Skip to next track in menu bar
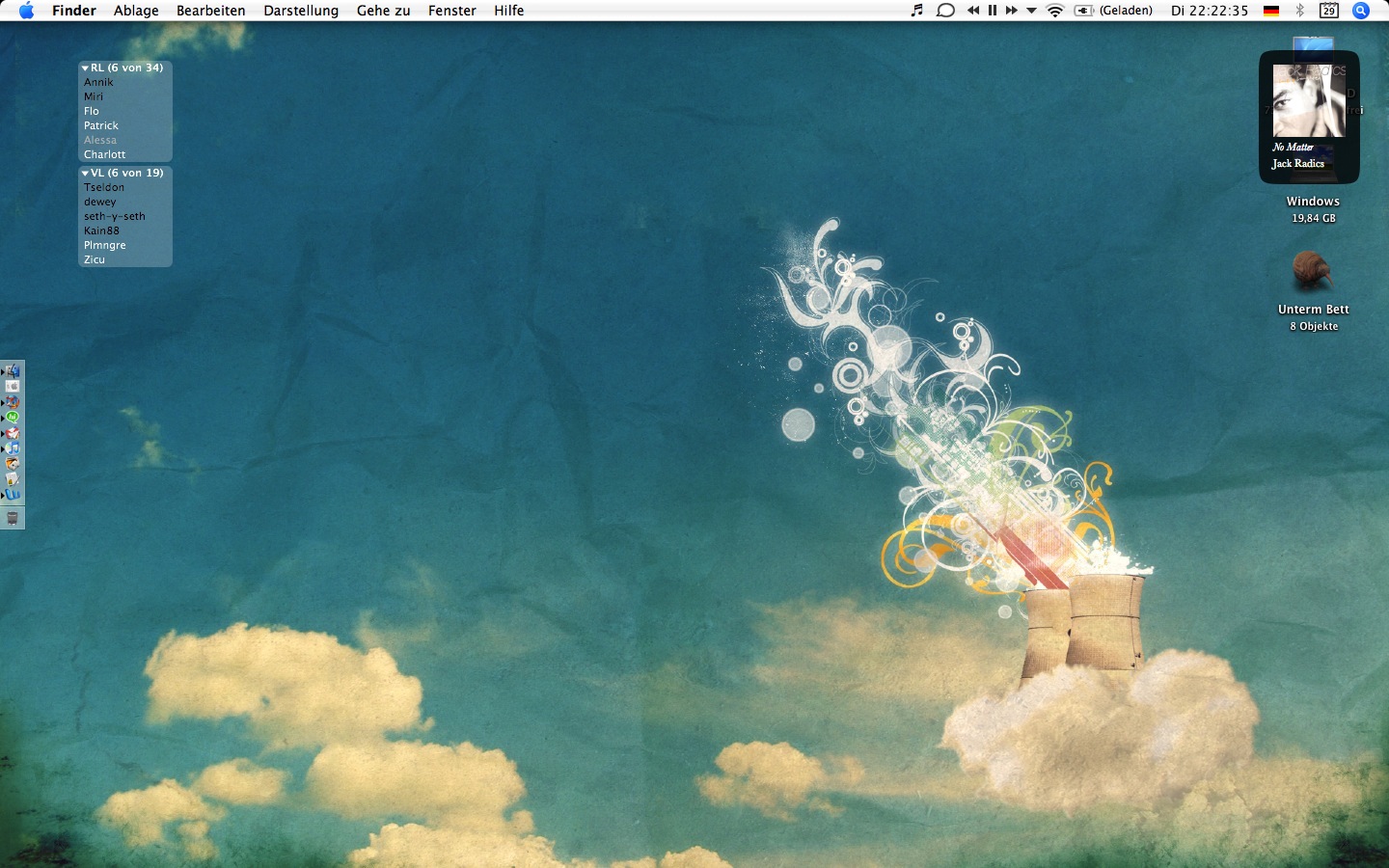1389x868 pixels. (1011, 11)
